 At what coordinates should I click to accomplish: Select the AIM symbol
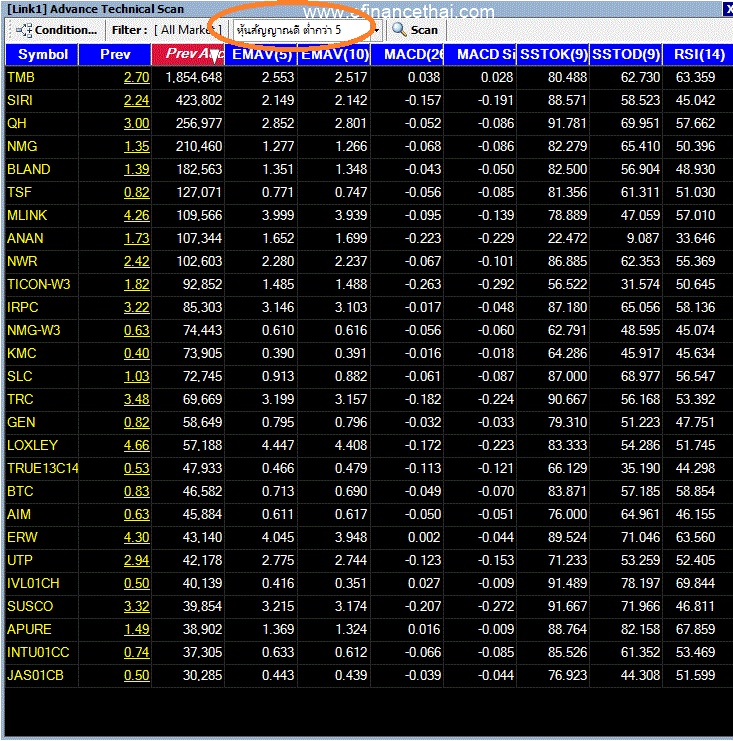pos(19,514)
